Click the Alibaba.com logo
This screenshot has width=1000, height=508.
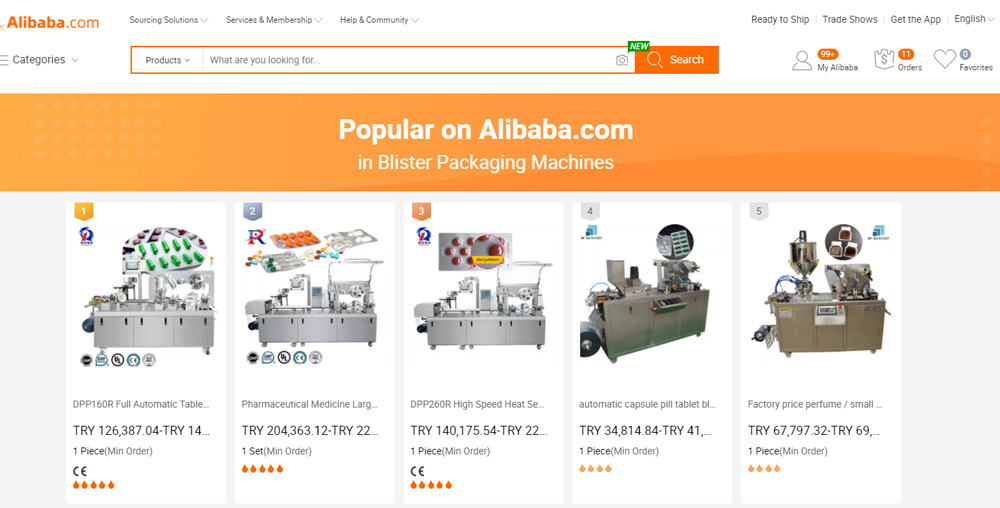(x=50, y=22)
